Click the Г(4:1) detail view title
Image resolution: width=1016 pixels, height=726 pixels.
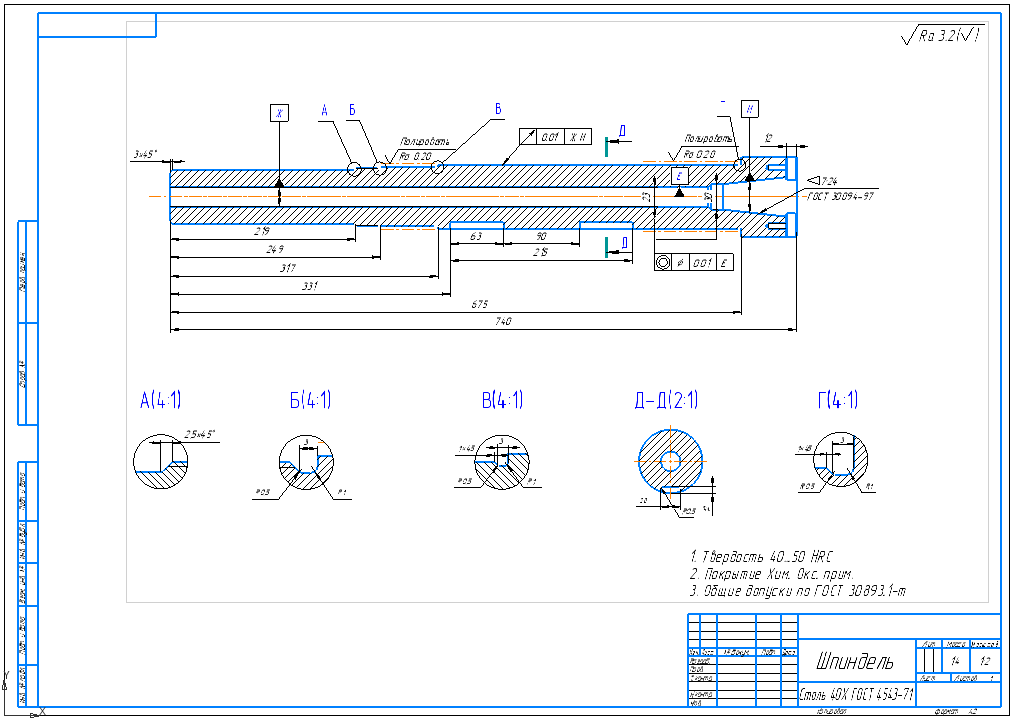point(837,401)
